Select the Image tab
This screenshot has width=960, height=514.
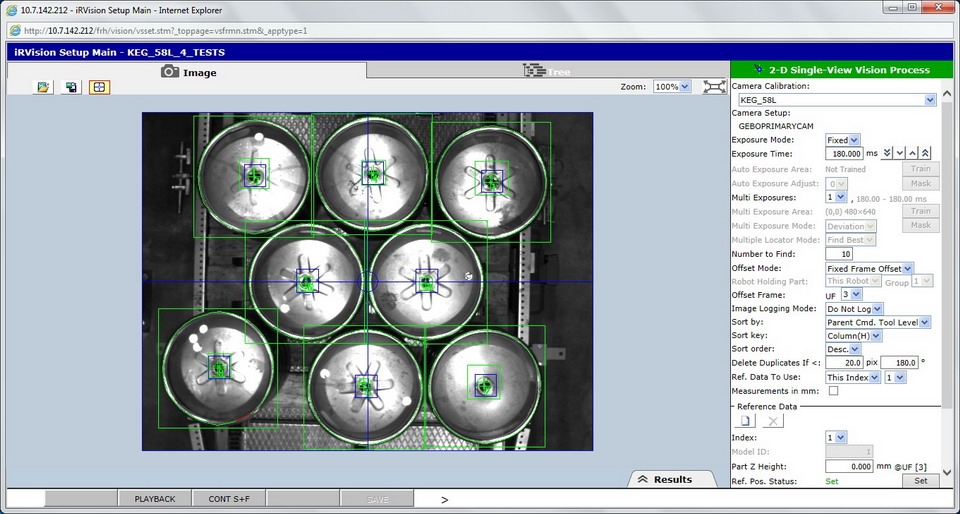point(188,72)
